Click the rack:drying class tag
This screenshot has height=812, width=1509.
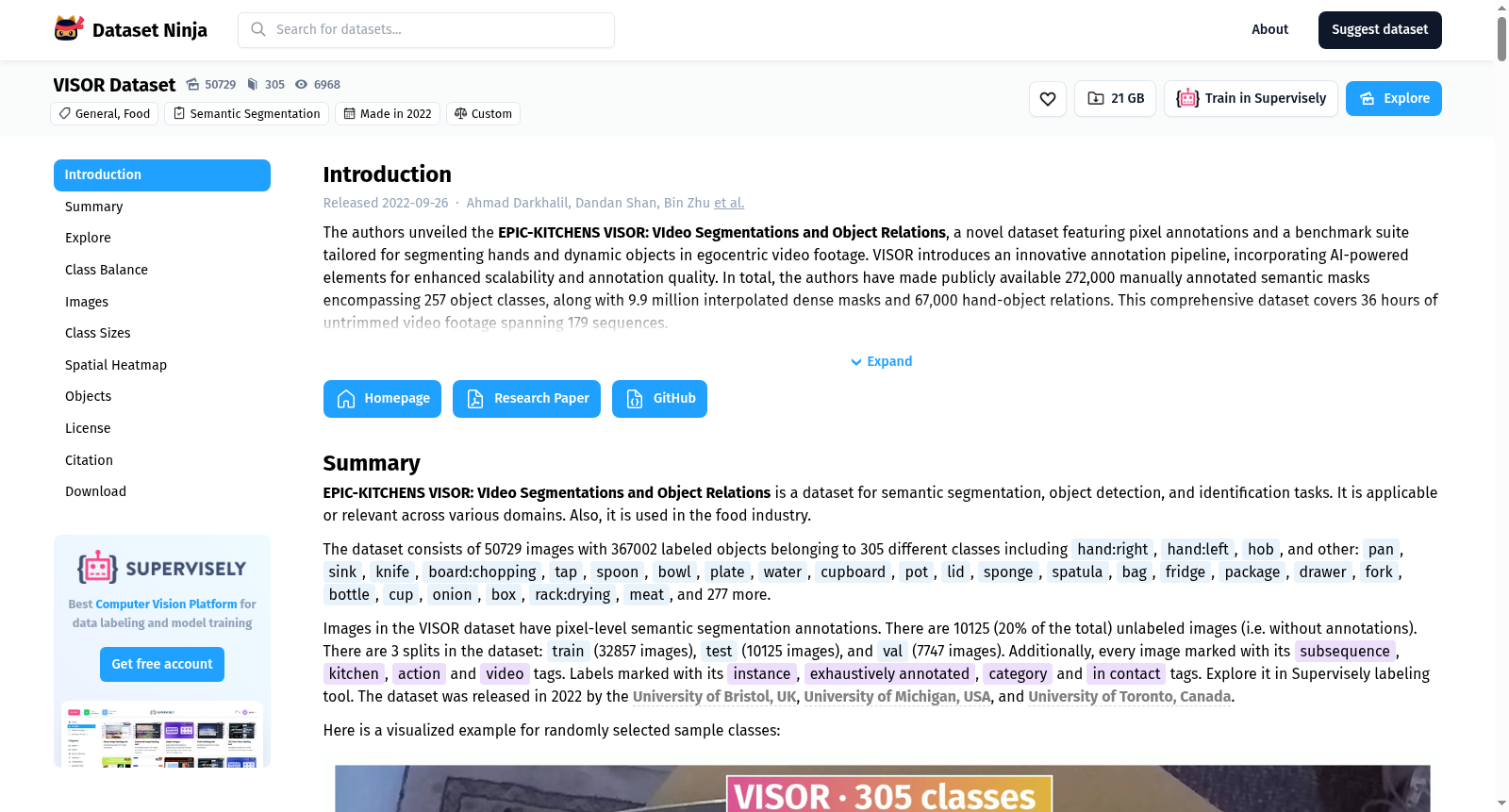pyautogui.click(x=572, y=595)
